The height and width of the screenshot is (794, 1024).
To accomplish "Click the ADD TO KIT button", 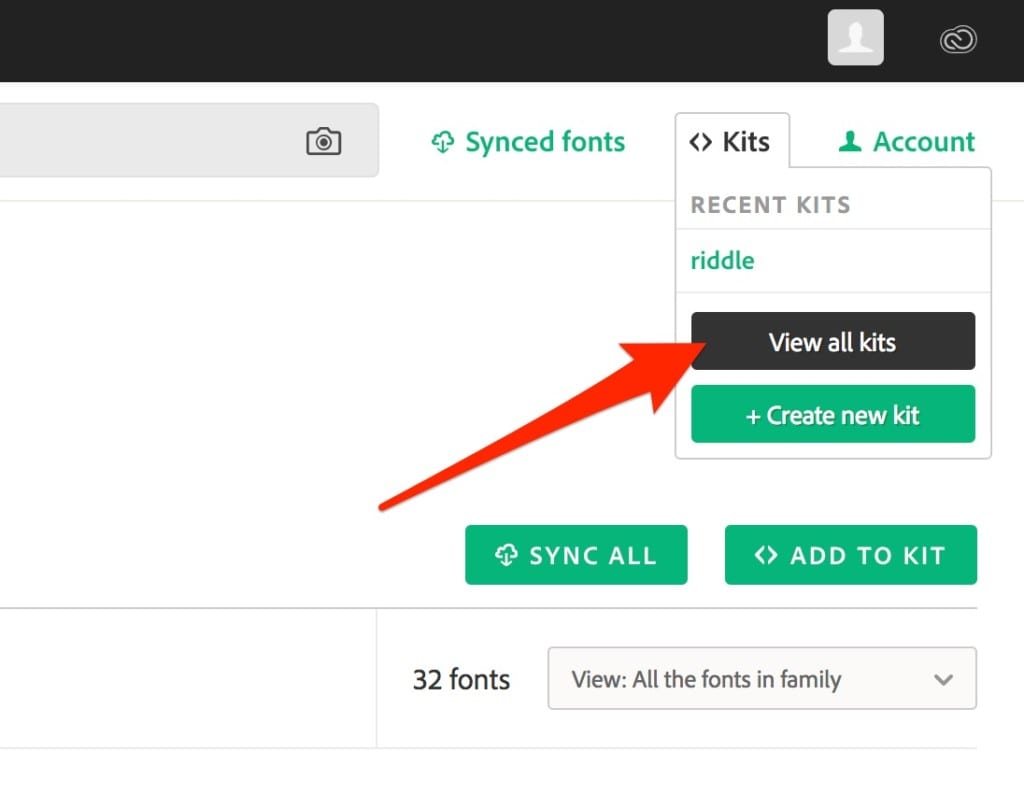I will [850, 555].
